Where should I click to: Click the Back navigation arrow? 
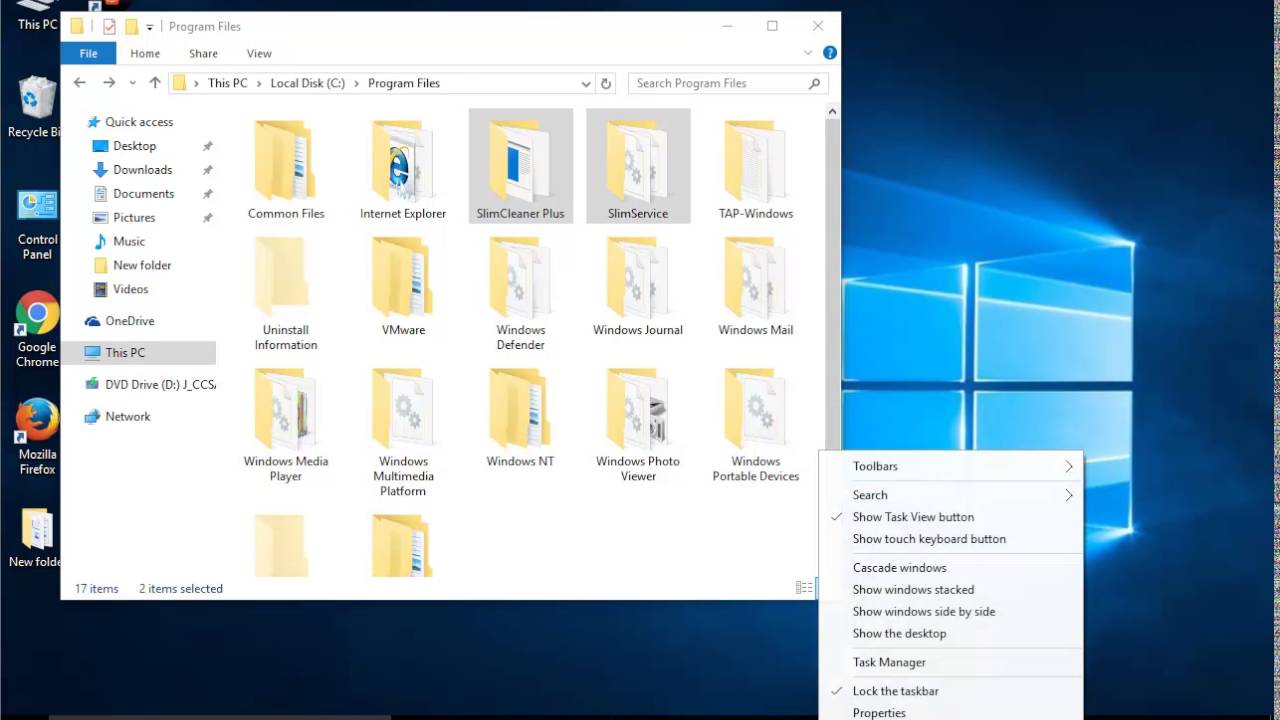click(80, 83)
